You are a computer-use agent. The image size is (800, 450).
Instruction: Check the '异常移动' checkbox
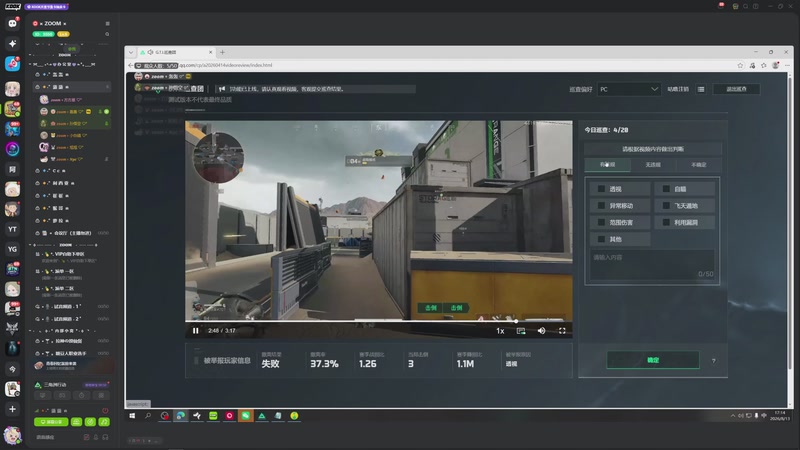click(601, 206)
